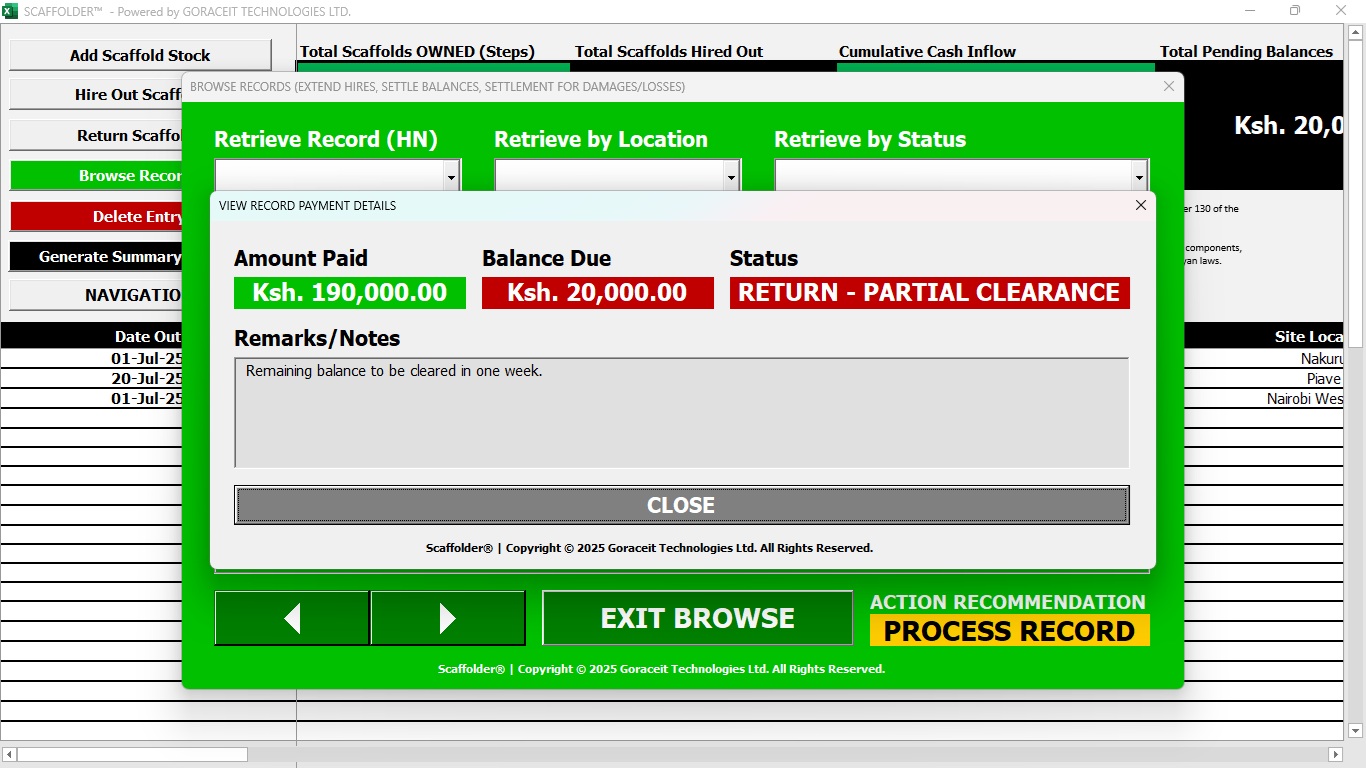Close the Browse Records window with X
This screenshot has height=768, width=1366.
pyautogui.click(x=1169, y=87)
